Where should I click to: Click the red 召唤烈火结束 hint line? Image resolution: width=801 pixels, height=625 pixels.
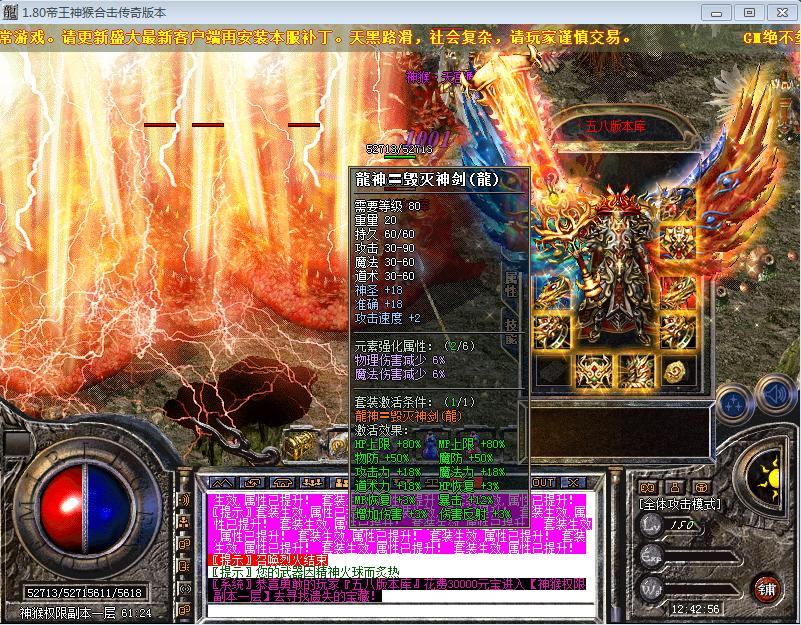269,560
